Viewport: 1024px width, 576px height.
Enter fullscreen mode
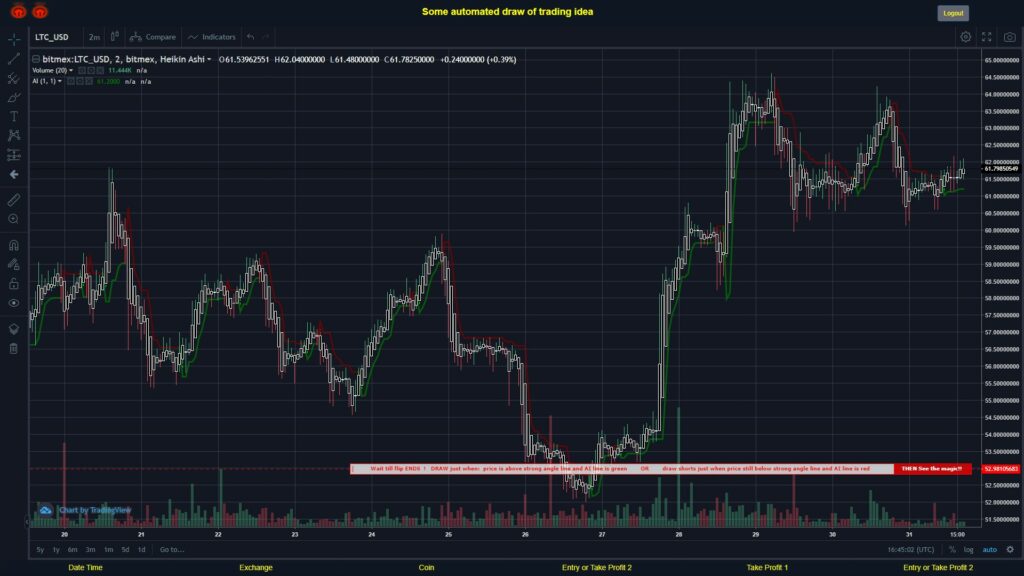(987, 37)
